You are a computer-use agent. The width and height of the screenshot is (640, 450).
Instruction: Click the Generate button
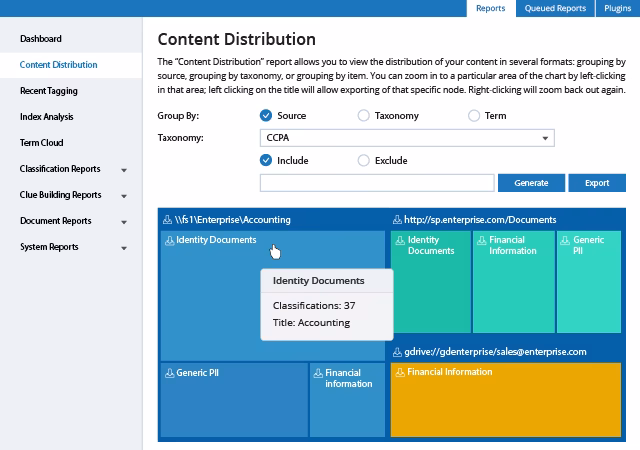point(531,183)
